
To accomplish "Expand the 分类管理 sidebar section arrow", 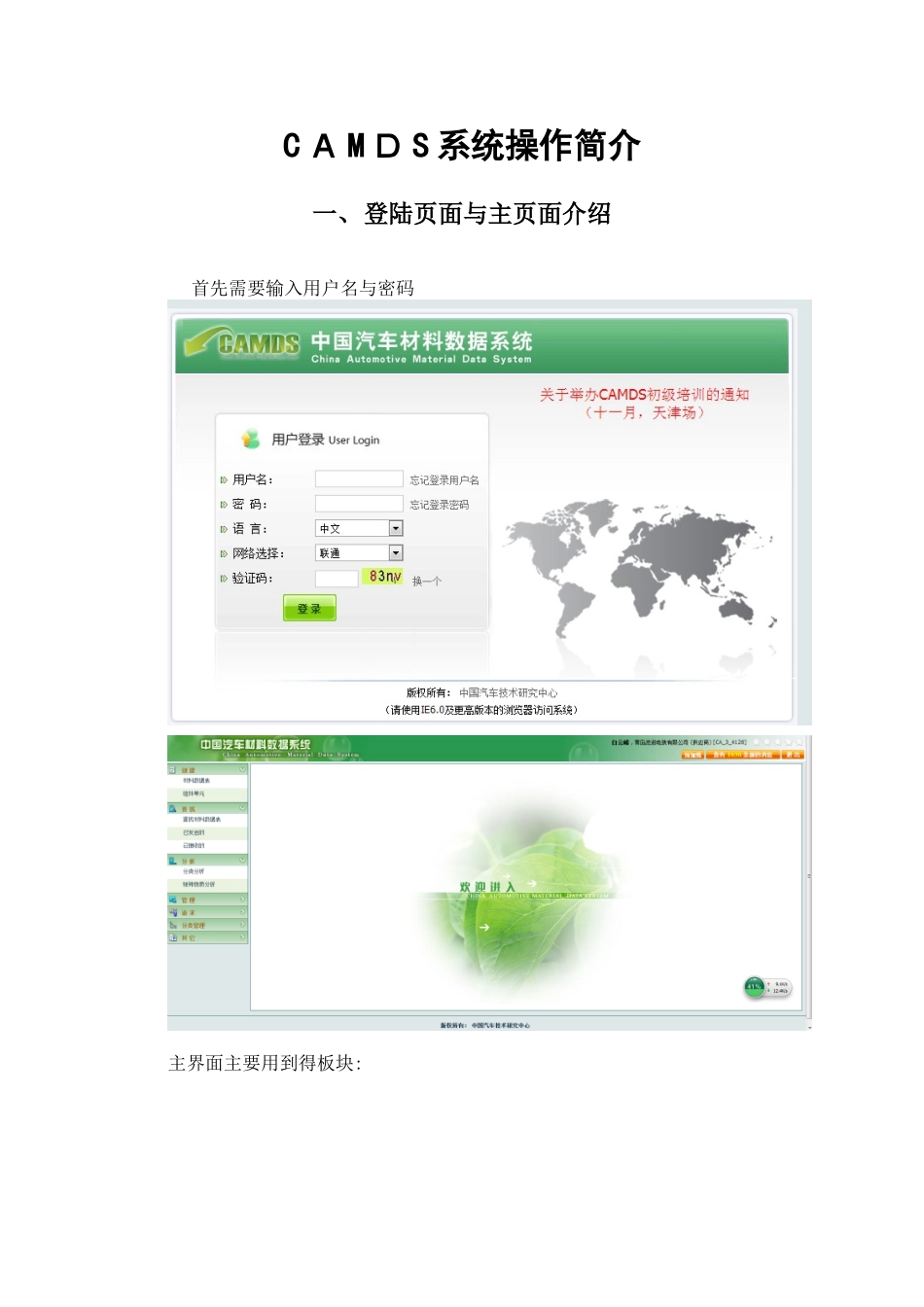I will pos(242,924).
